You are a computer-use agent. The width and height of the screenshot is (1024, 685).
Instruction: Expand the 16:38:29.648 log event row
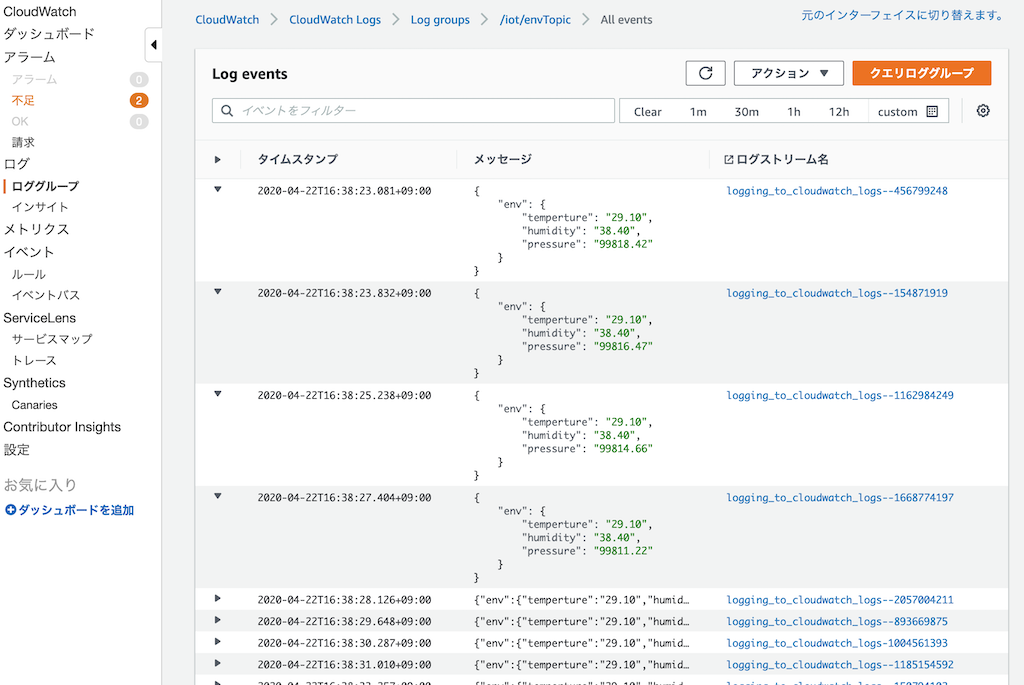click(217, 620)
